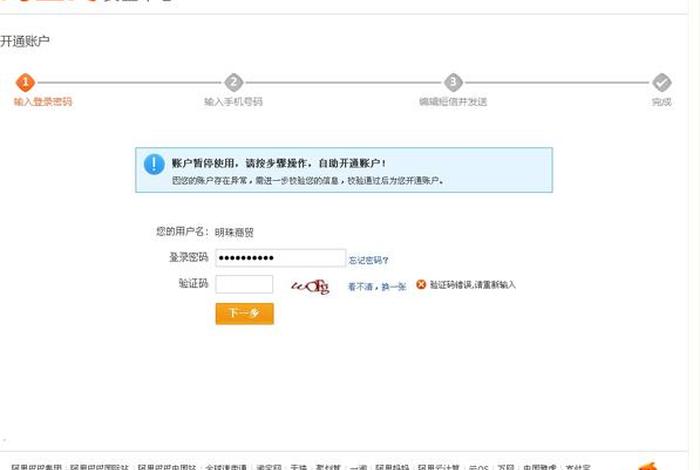Click the 完成 step label
Screen dimensions: 700x470
(x=662, y=102)
